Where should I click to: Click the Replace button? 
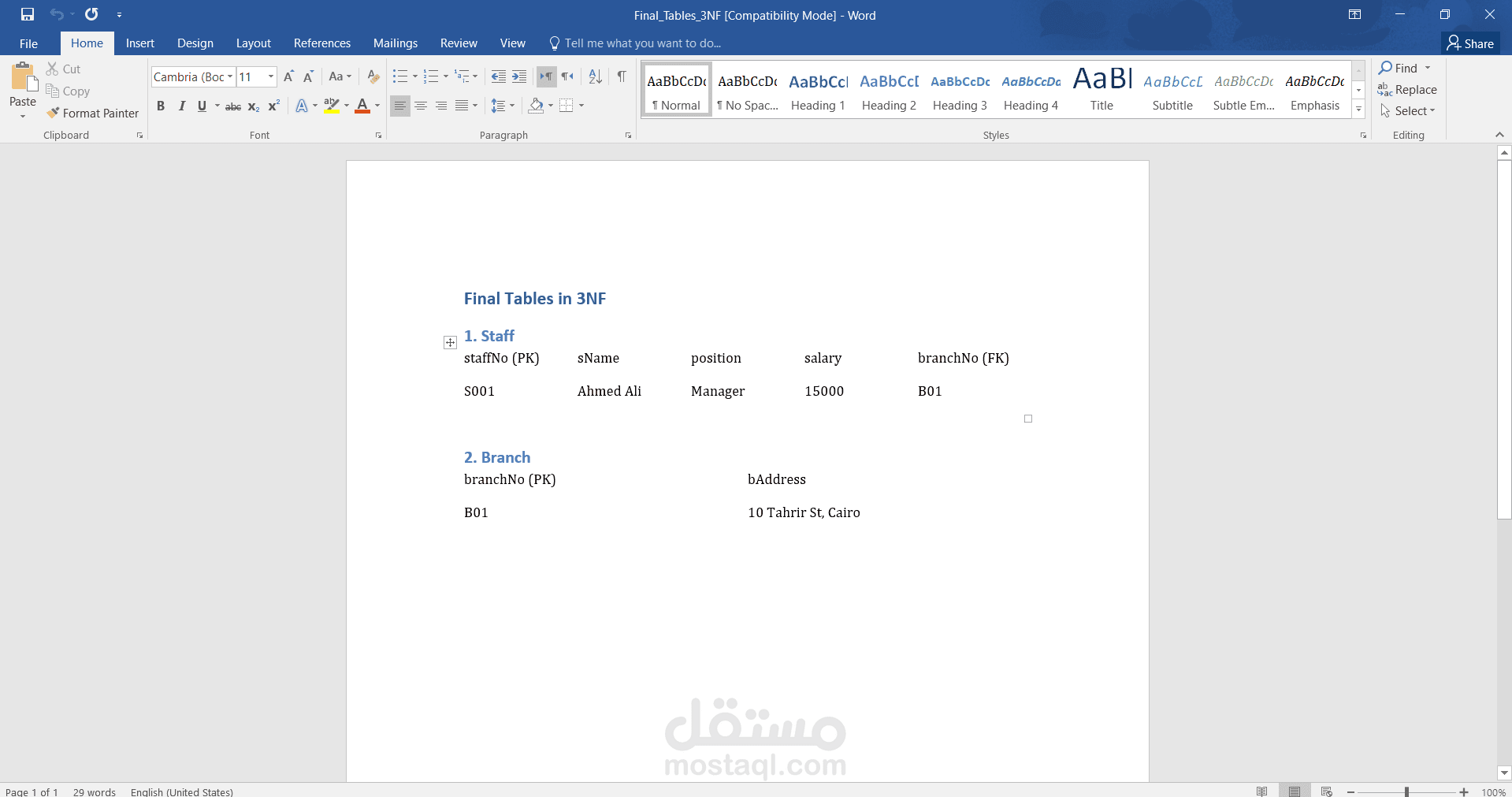(x=1407, y=90)
